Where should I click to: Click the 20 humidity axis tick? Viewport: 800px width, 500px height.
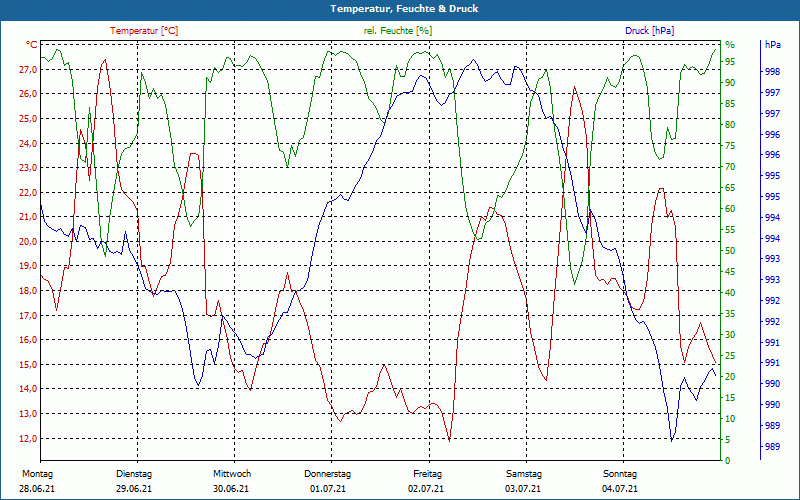(x=730, y=377)
